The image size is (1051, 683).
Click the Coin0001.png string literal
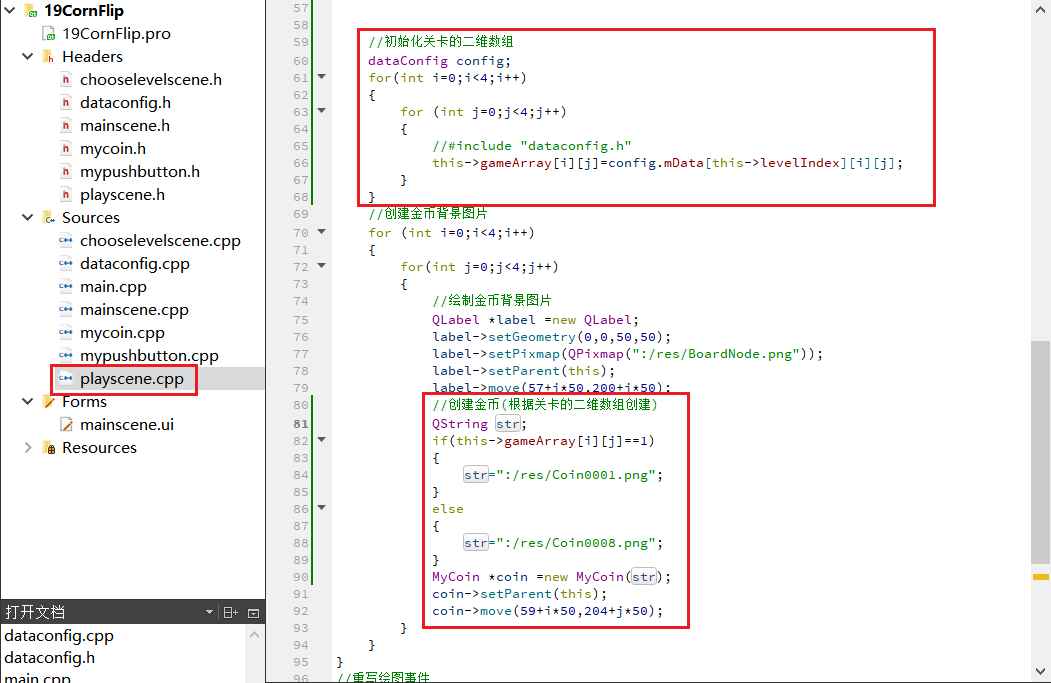tap(576, 475)
